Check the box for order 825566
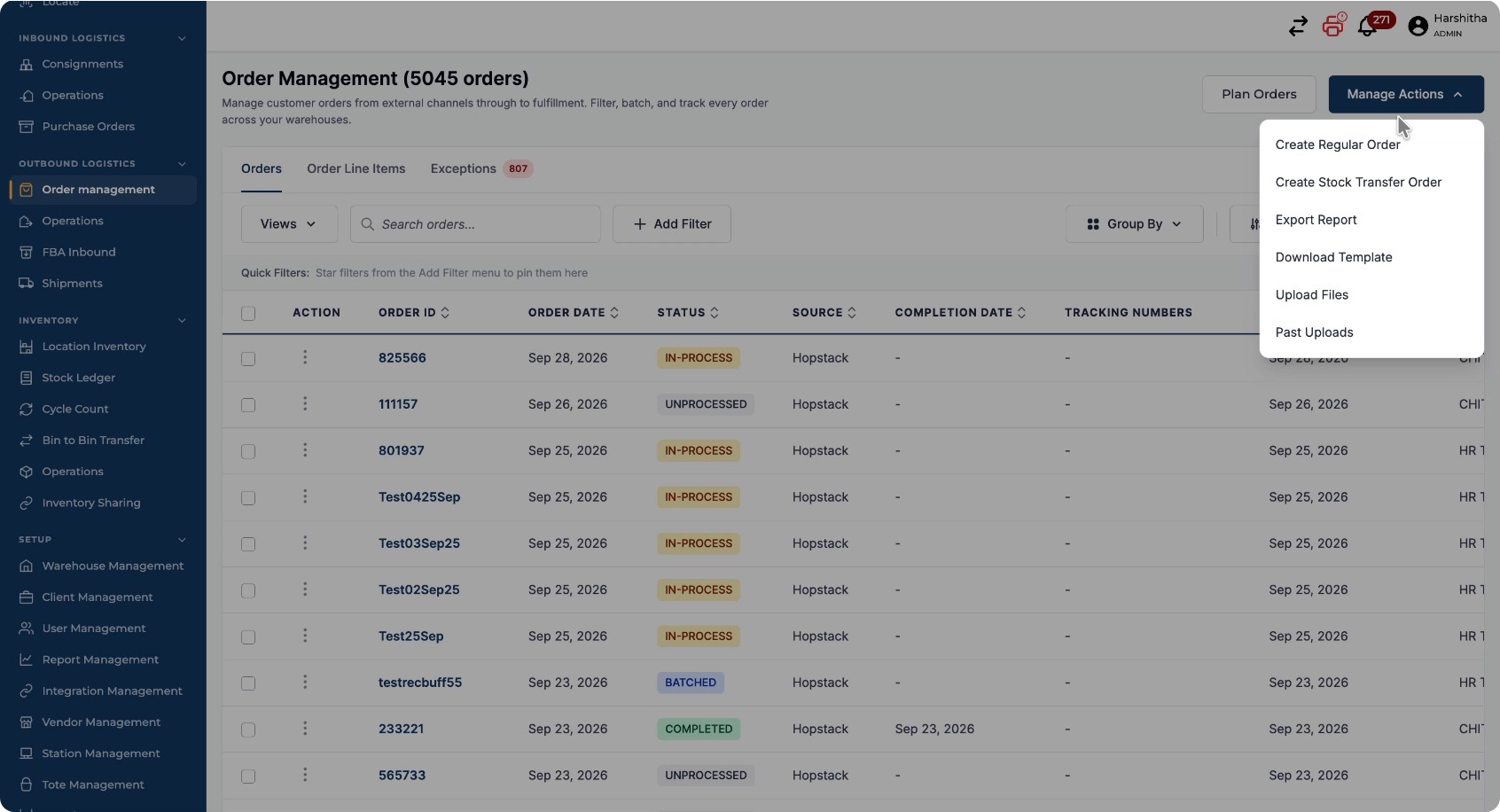The width and height of the screenshot is (1500, 812). (248, 358)
